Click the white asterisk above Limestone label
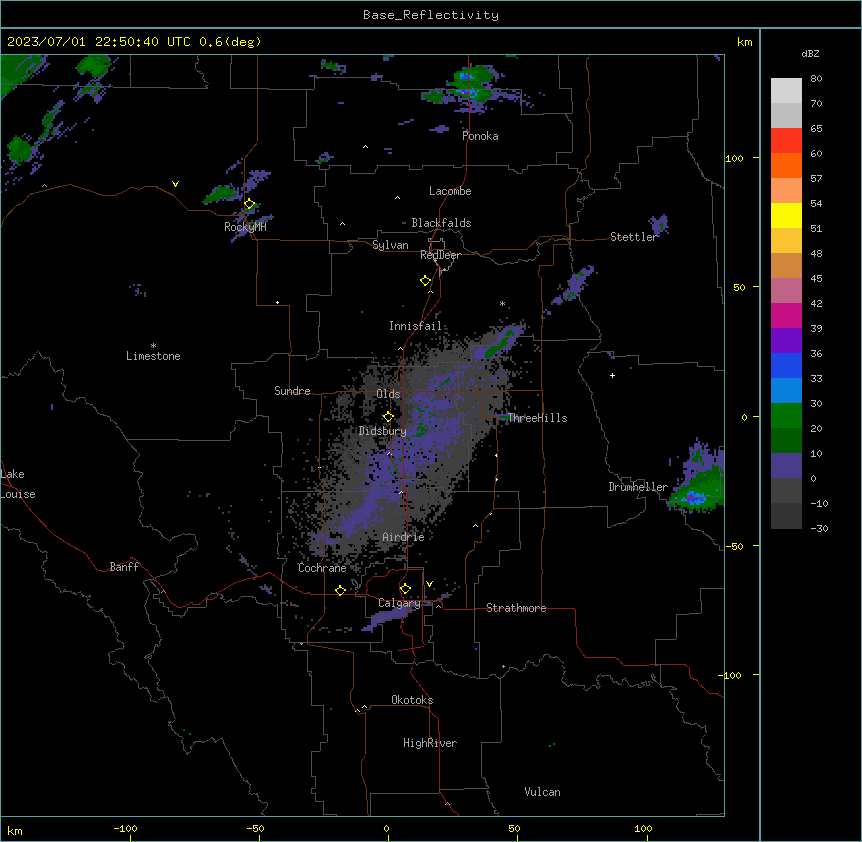This screenshot has width=862, height=842. click(x=153, y=346)
